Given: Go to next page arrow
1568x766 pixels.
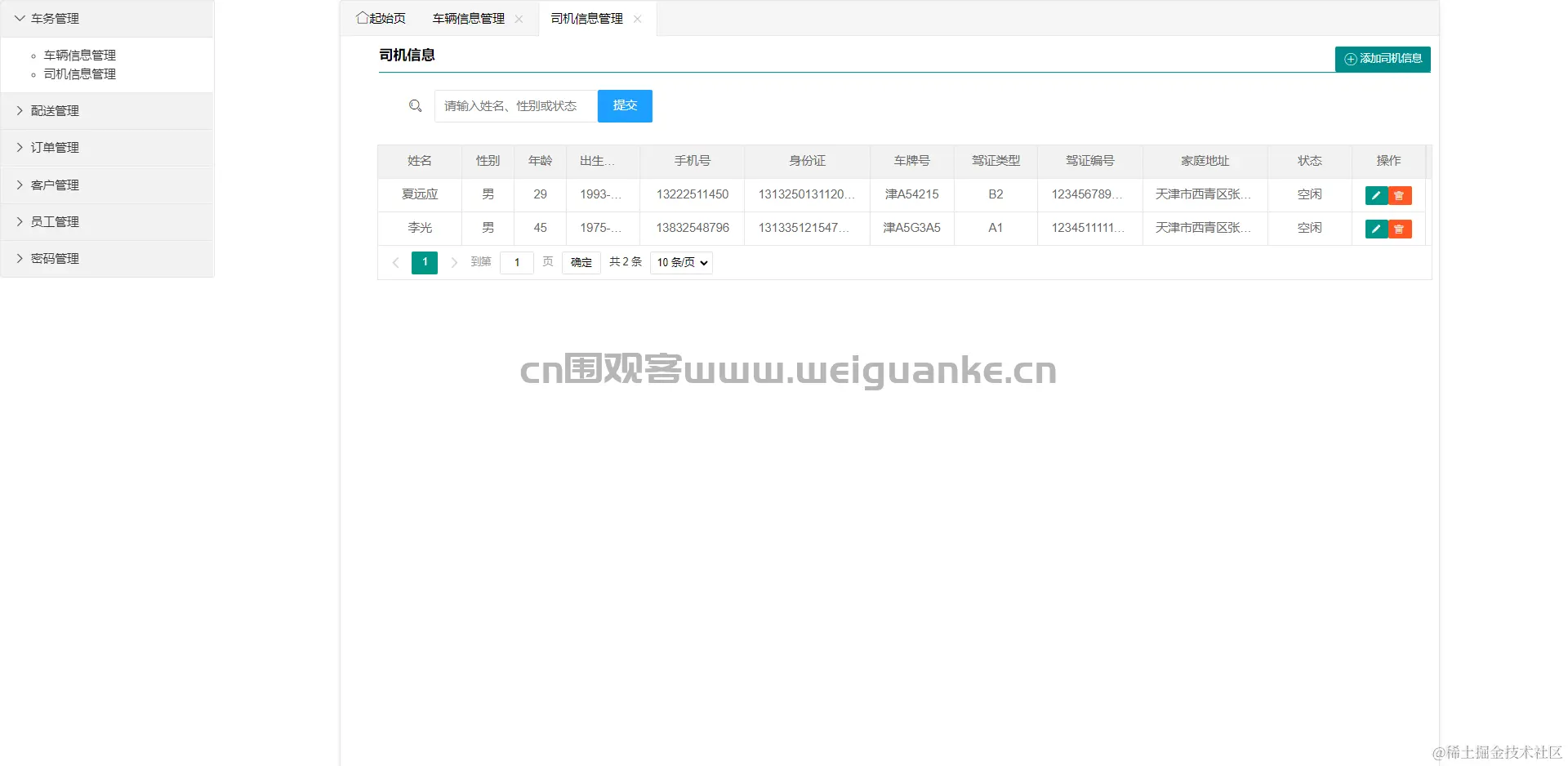Looking at the screenshot, I should point(454,262).
